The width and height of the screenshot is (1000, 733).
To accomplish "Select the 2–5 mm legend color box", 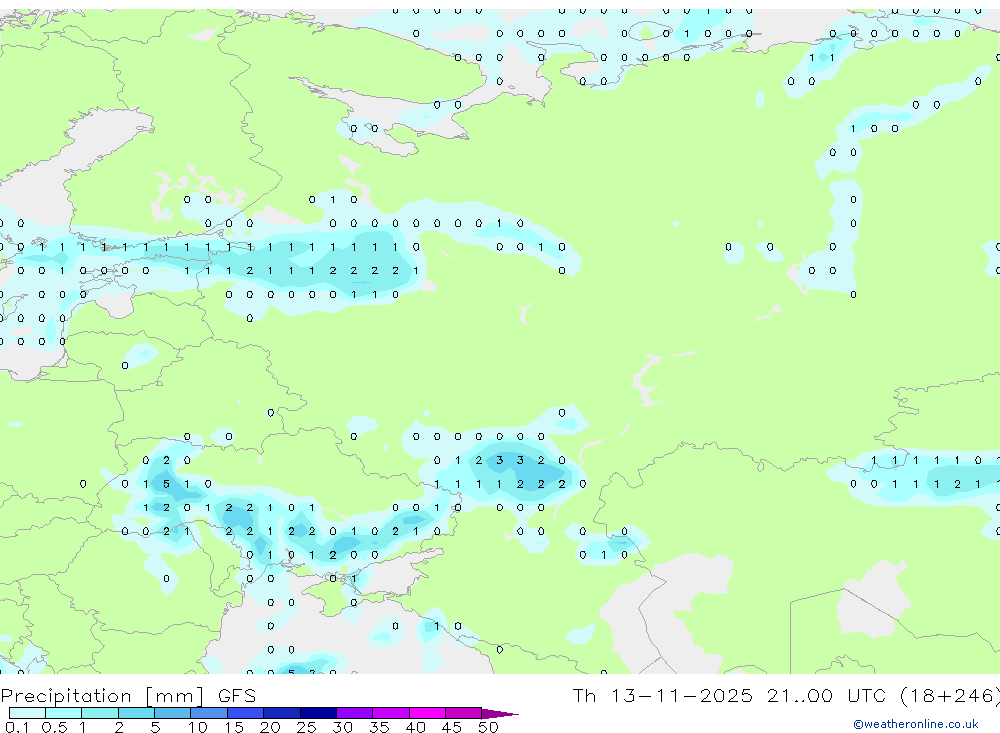I will coord(136,713).
